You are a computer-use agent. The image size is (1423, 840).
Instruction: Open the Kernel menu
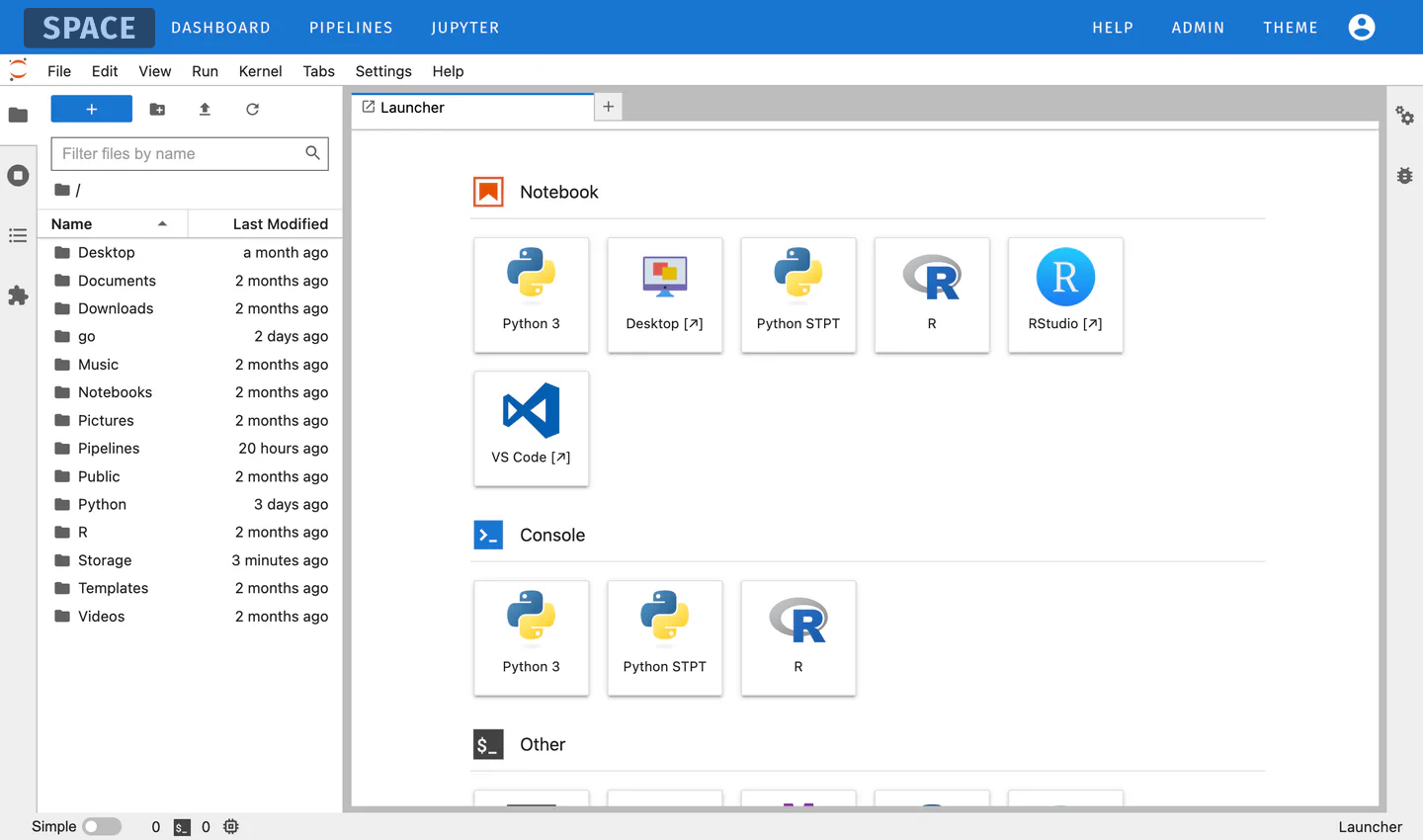[x=260, y=71]
